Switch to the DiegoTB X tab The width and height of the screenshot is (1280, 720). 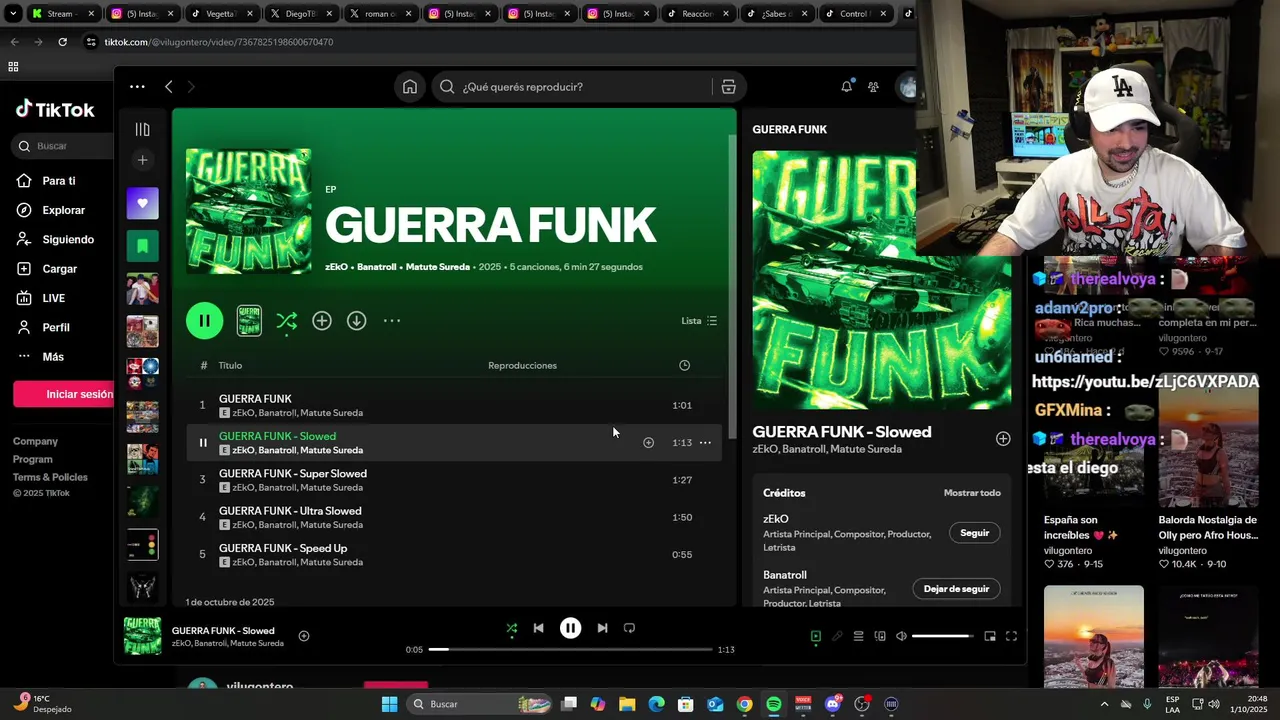[299, 14]
